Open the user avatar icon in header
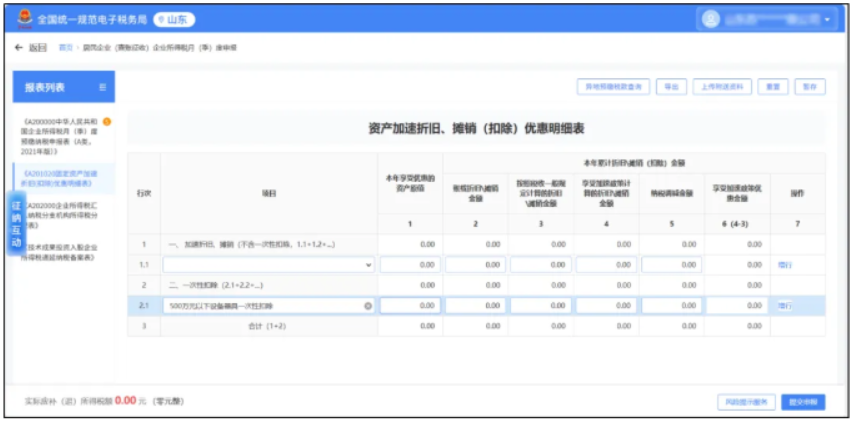This screenshot has width=853, height=422. (x=711, y=19)
